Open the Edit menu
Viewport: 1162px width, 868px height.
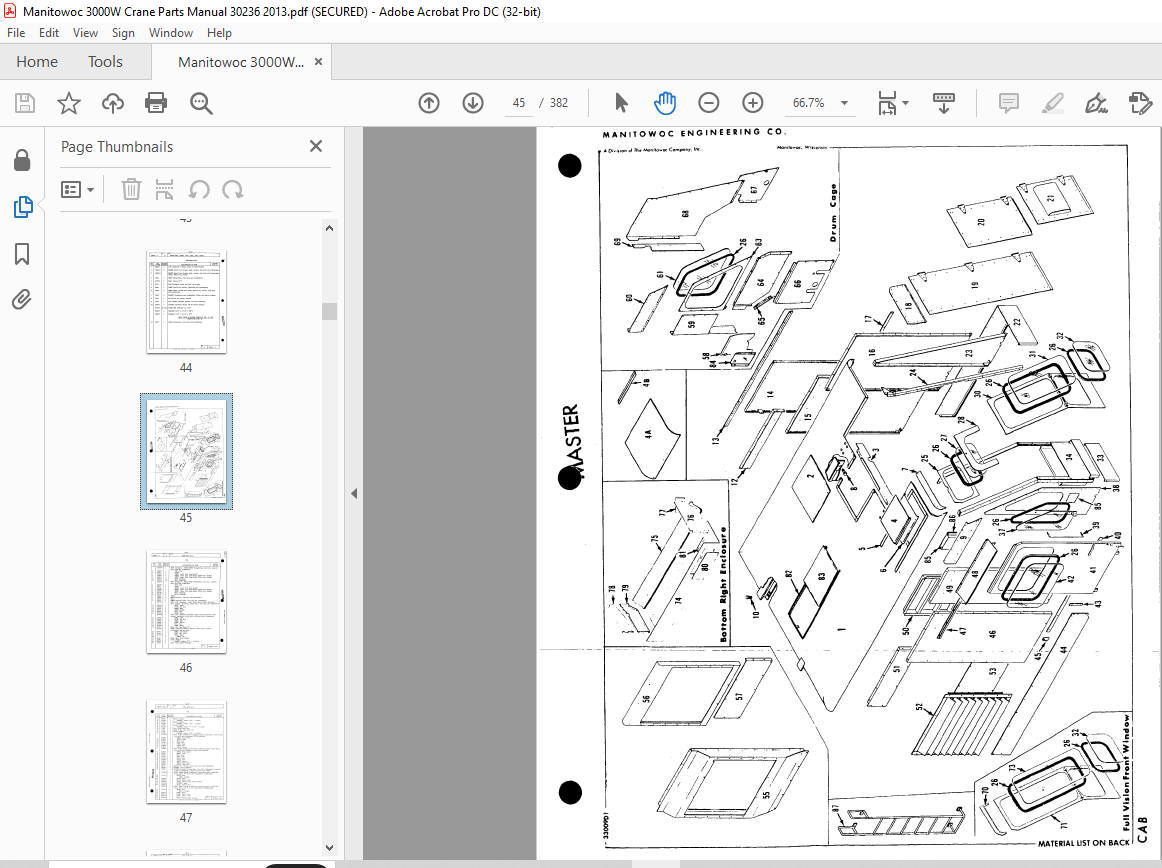(x=49, y=33)
